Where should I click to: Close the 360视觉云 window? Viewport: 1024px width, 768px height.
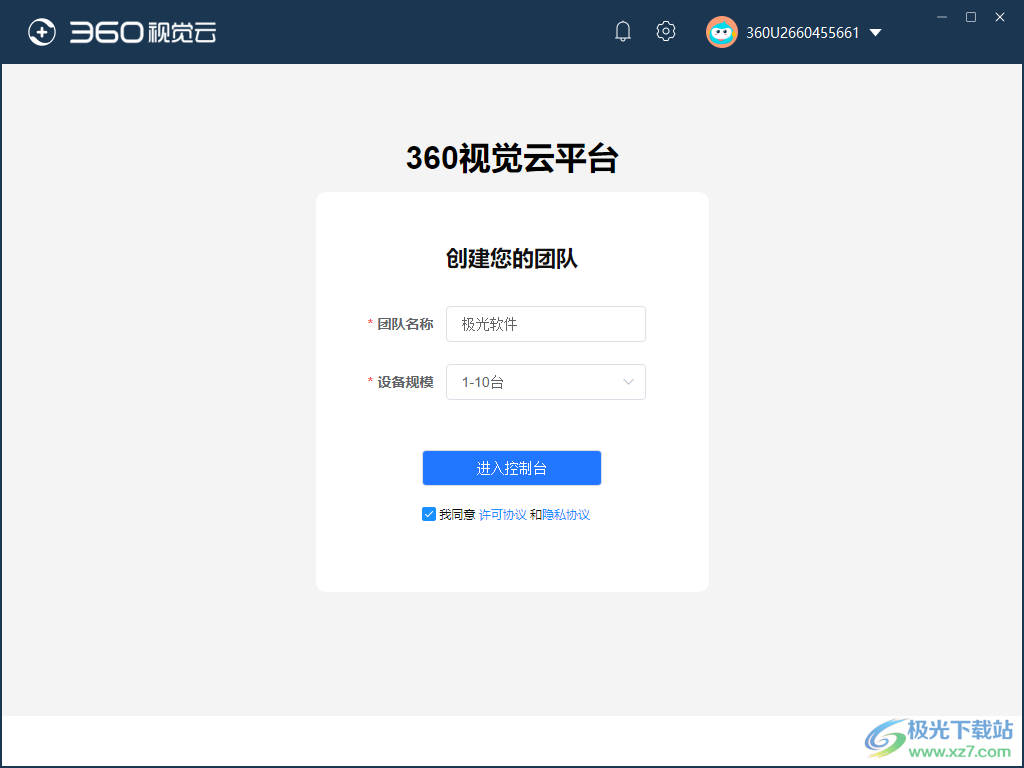point(1000,17)
